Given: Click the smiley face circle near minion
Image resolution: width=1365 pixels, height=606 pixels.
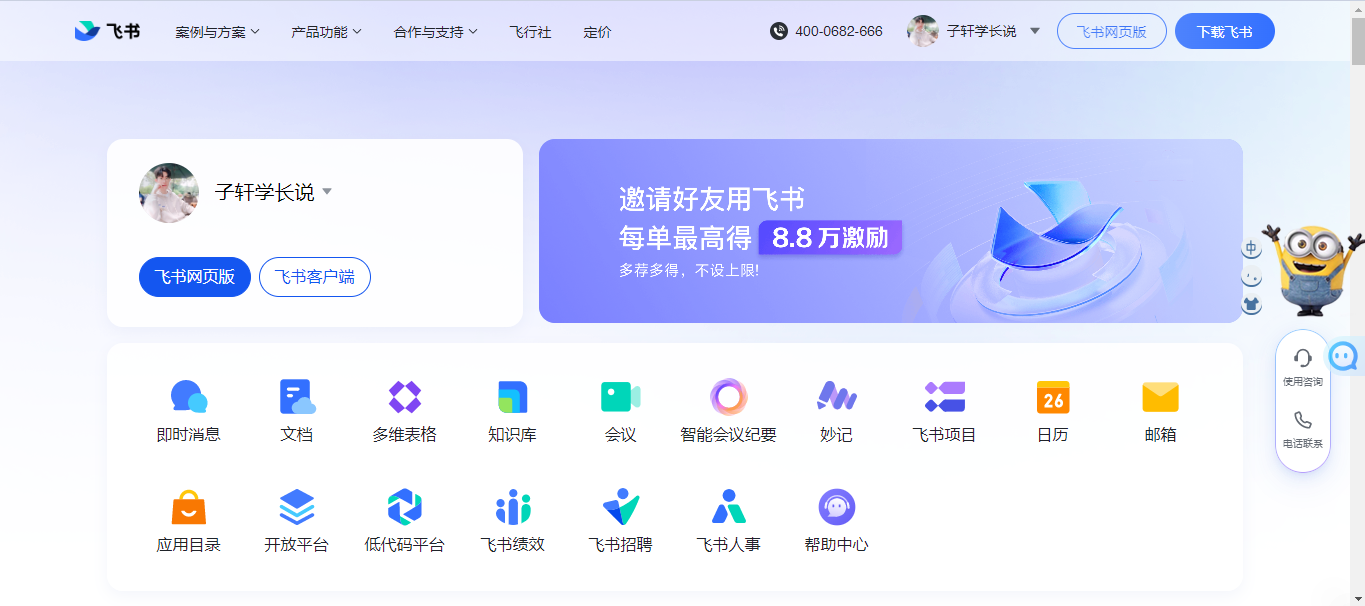Looking at the screenshot, I should pyautogui.click(x=1251, y=277).
